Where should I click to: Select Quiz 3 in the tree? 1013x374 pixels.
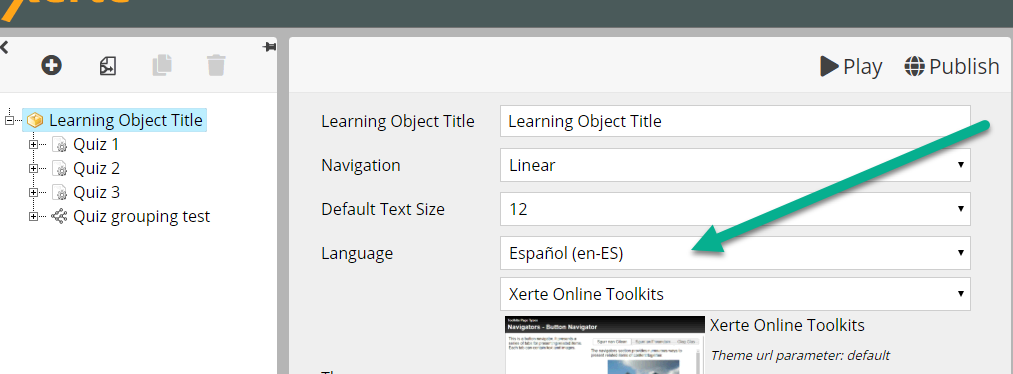96,192
